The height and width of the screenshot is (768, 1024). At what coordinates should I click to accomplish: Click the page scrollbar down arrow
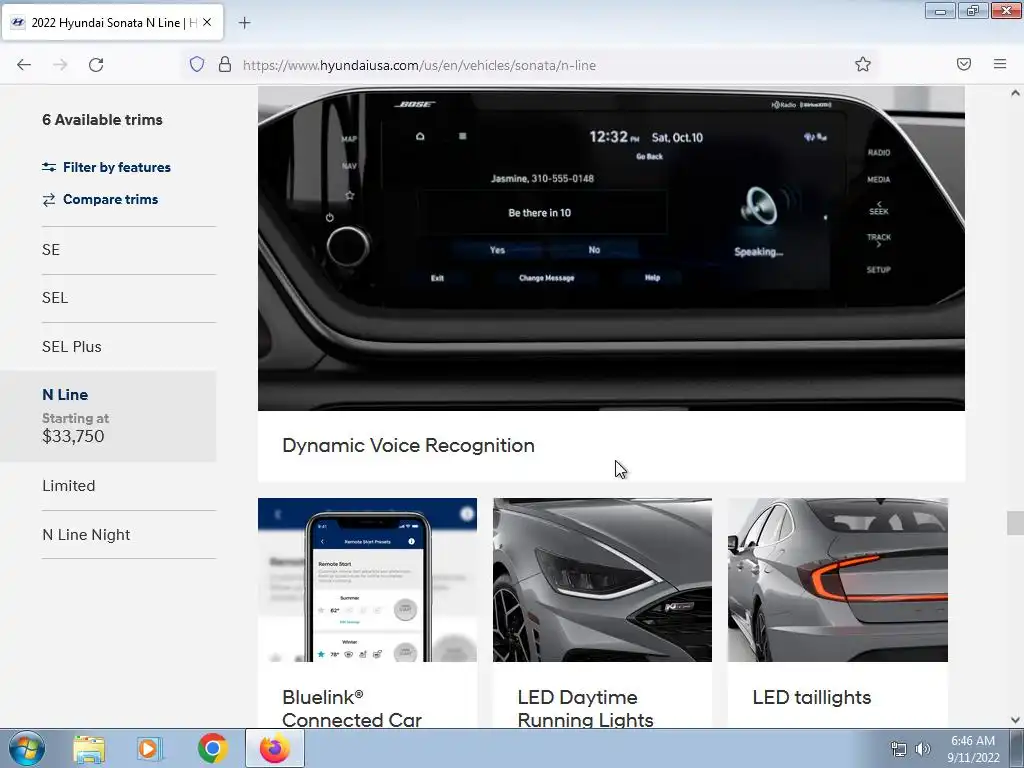pos(1015,720)
